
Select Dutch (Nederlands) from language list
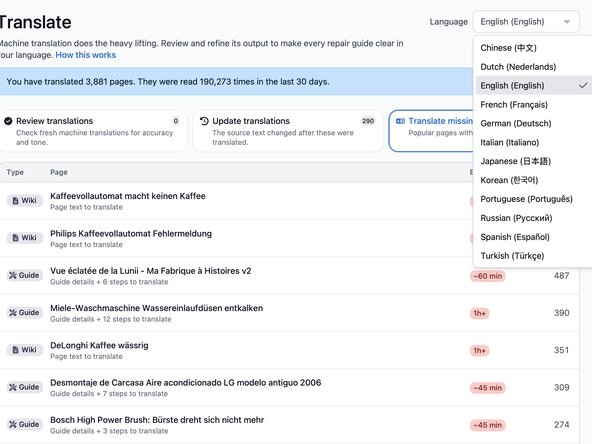point(532,67)
